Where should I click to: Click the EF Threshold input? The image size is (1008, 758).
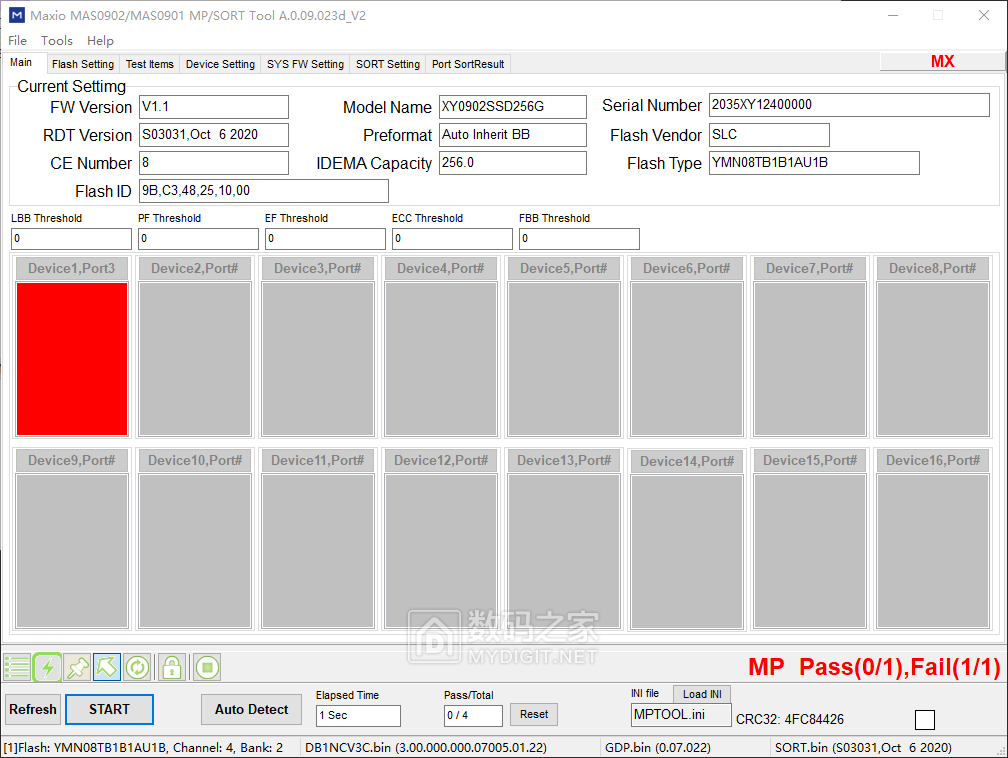click(x=325, y=239)
